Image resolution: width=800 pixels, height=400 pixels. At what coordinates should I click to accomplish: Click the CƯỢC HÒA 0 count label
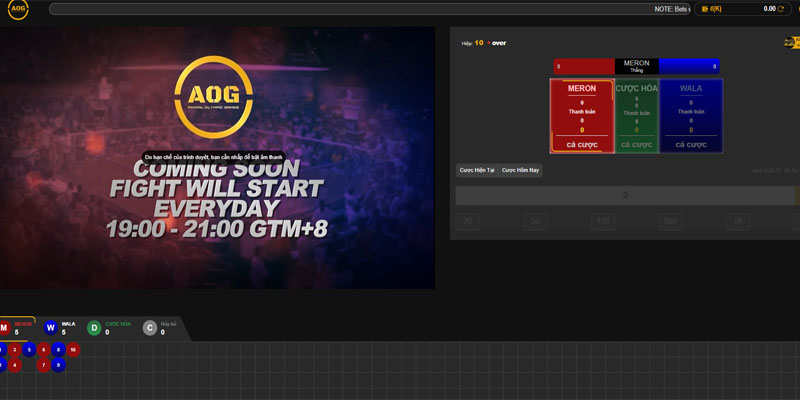118,328
